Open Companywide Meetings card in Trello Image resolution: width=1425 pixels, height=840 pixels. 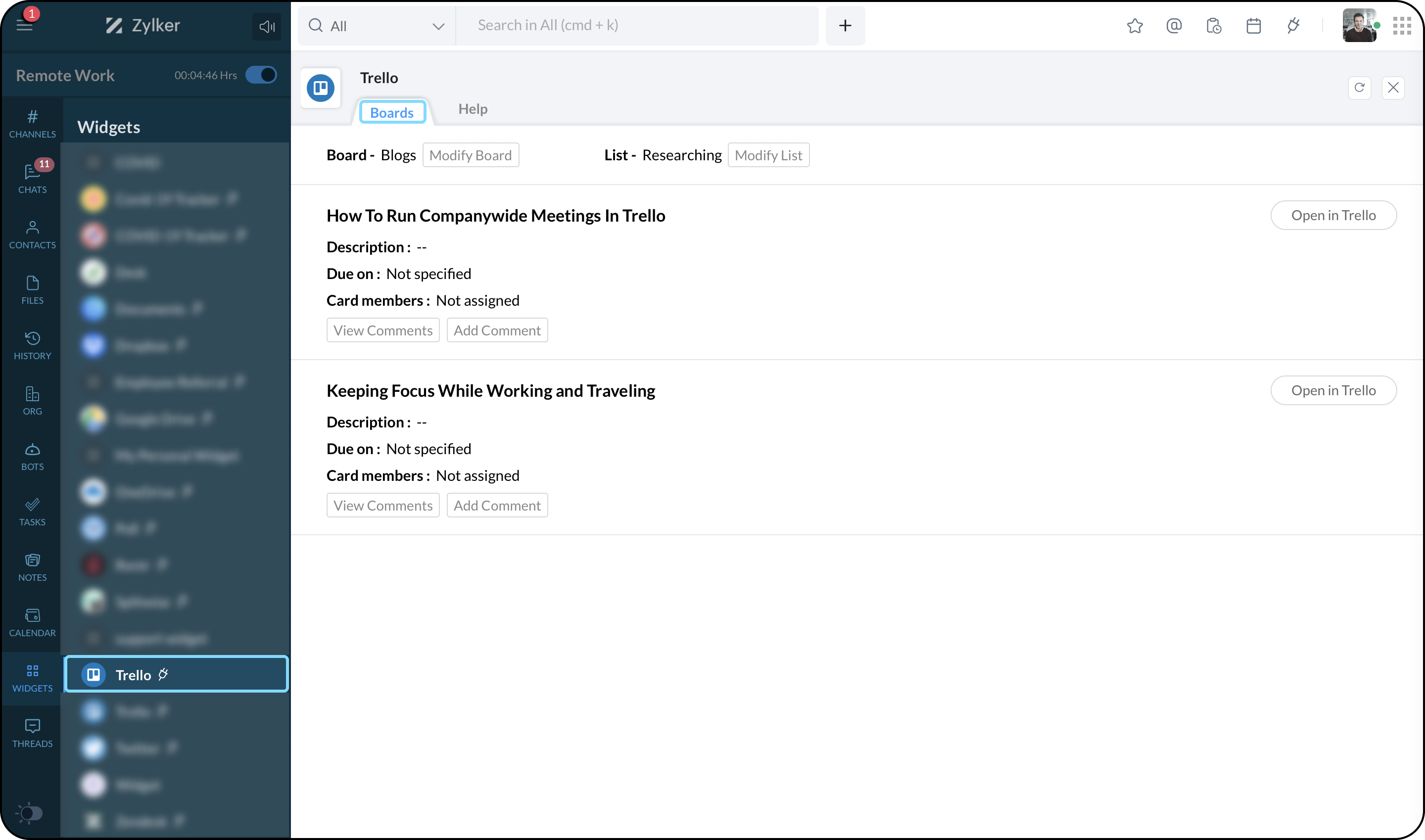coord(1333,215)
